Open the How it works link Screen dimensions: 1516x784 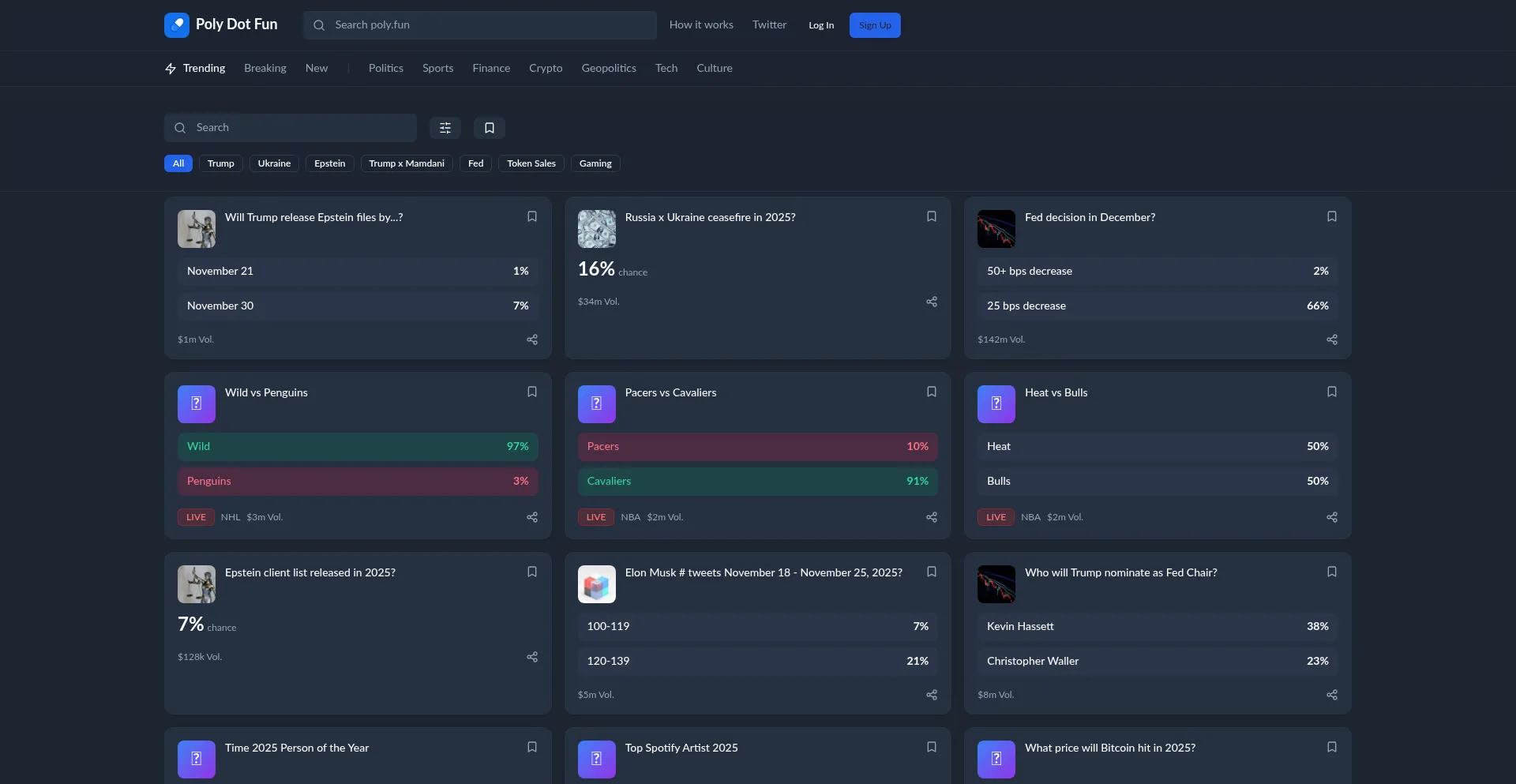(x=701, y=25)
